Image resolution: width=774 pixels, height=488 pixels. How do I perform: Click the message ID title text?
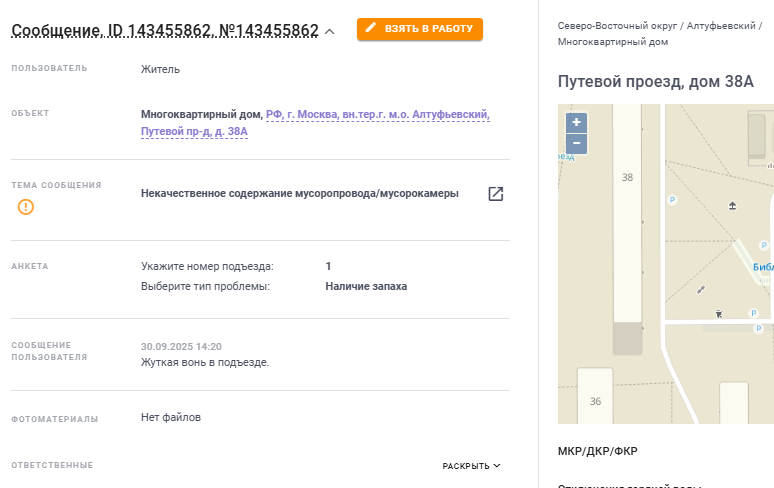click(x=164, y=31)
